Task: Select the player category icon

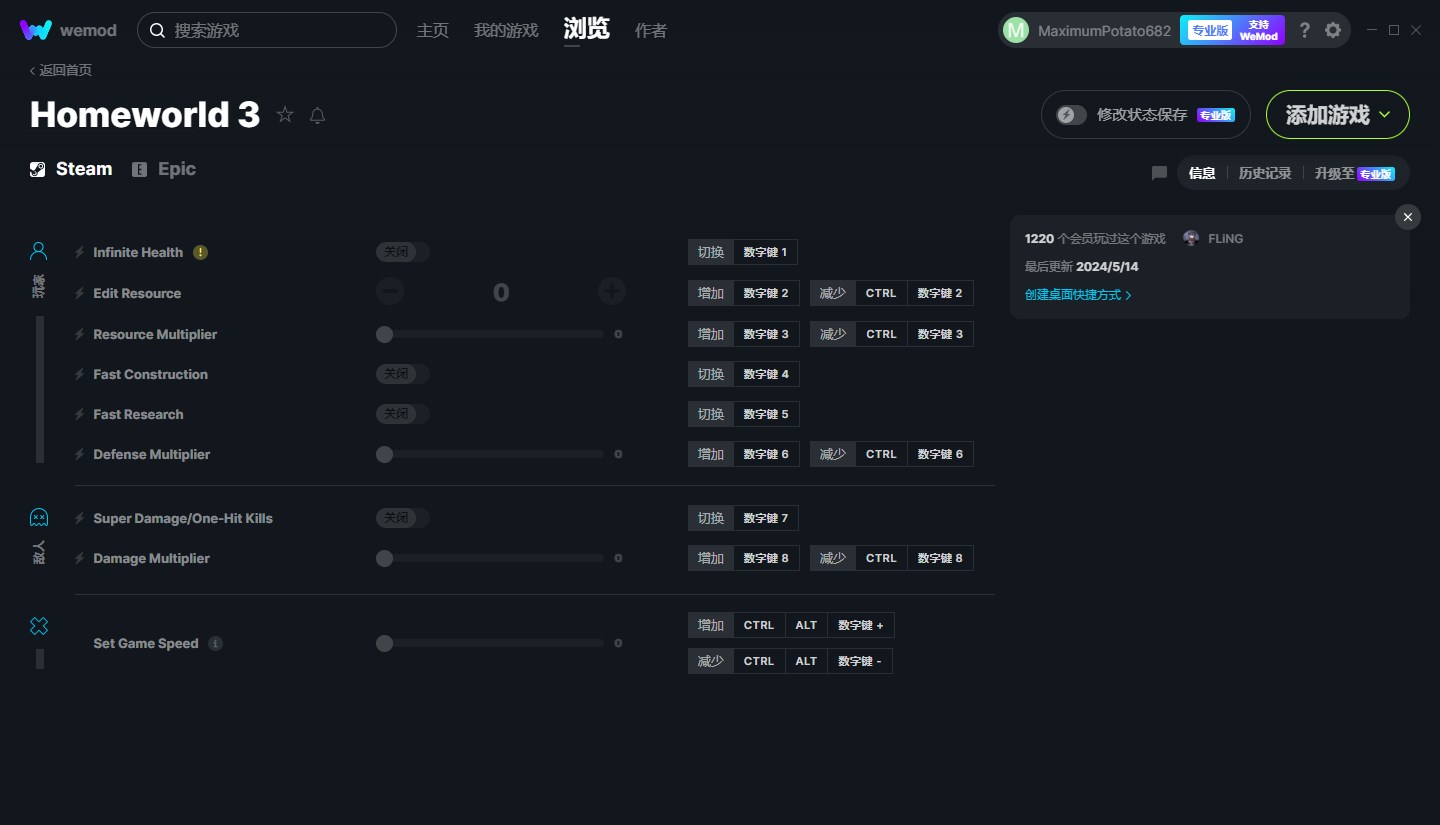Action: (x=38, y=250)
